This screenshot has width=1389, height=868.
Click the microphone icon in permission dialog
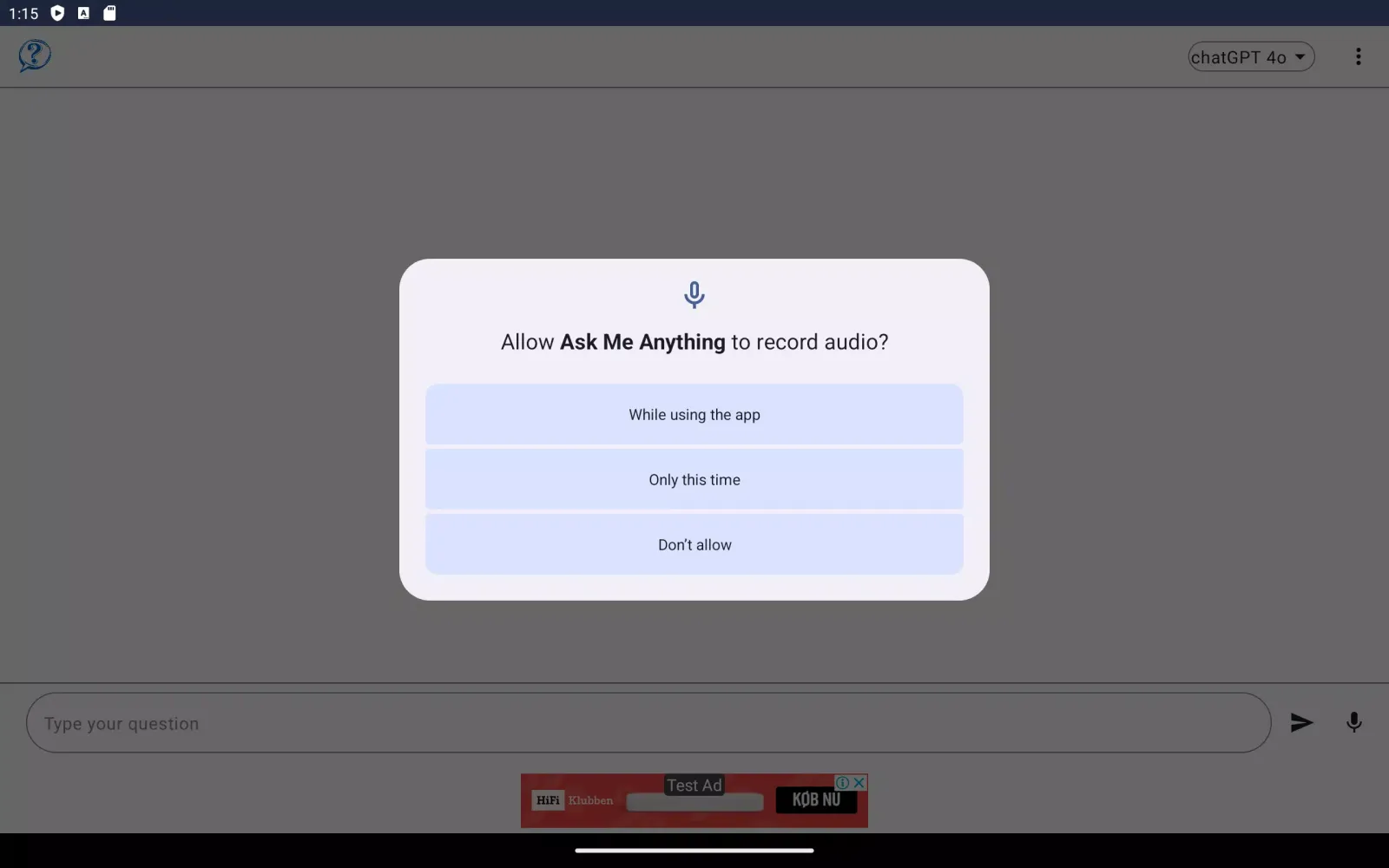pos(694,294)
